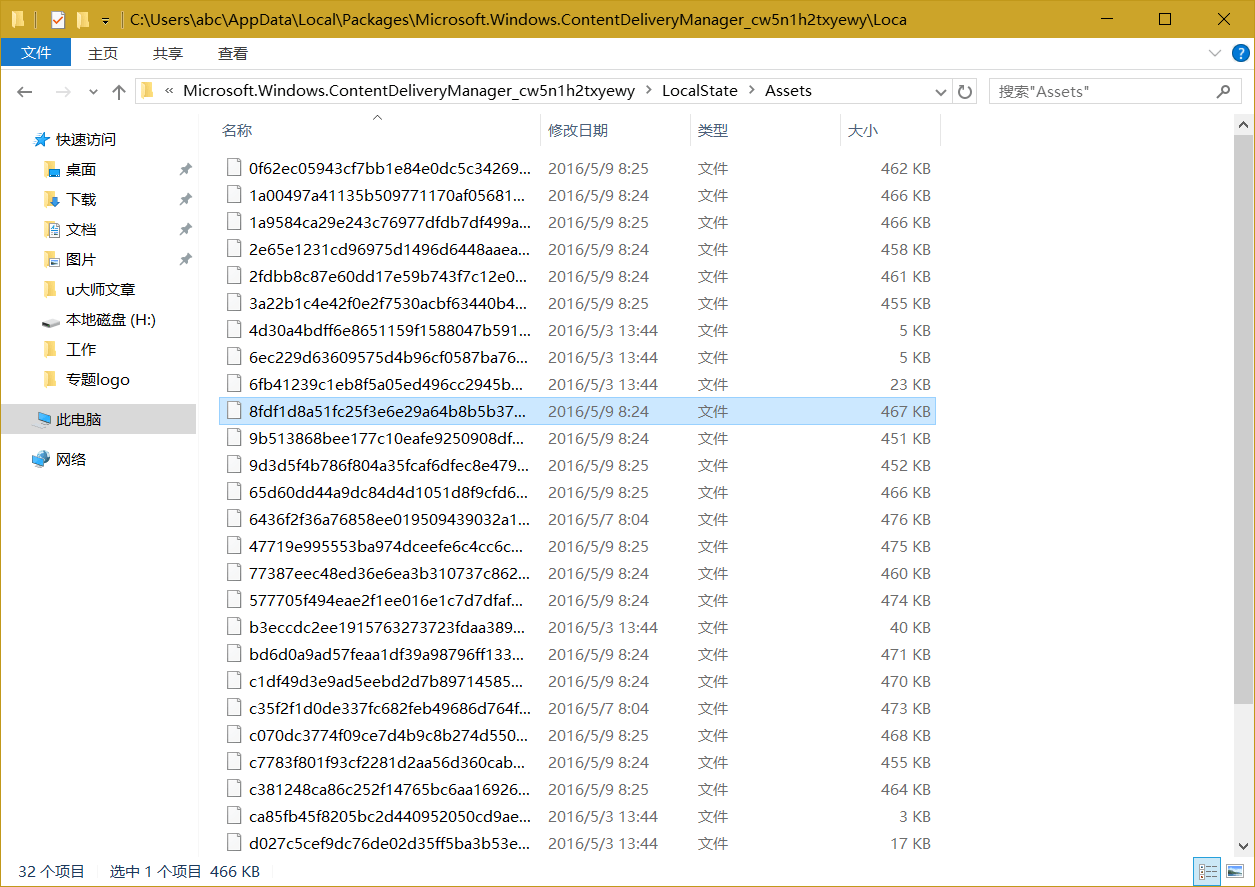Click file icon of 577705f494eae2f1ee016e1c7d7dfaf...
1255x887 pixels.
(x=234, y=600)
